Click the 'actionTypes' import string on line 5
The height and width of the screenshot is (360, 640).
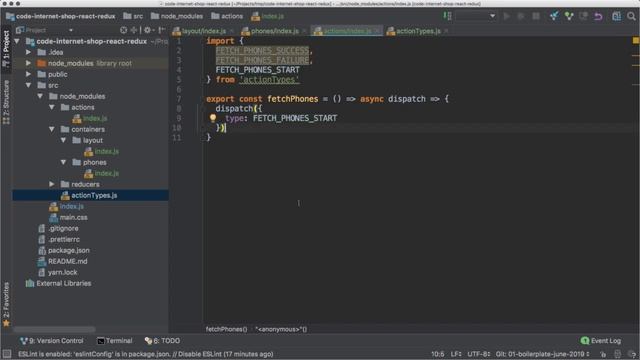click(x=269, y=80)
